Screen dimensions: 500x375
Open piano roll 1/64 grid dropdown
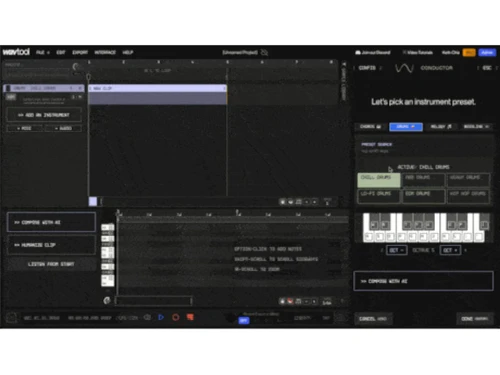(x=327, y=301)
